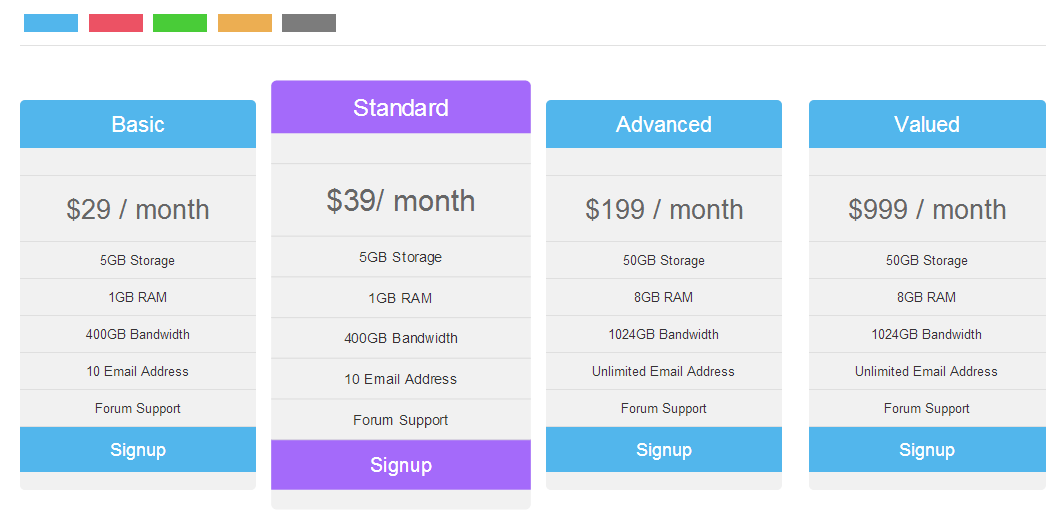
Task: Click Signup on the Basic plan
Action: (x=138, y=450)
